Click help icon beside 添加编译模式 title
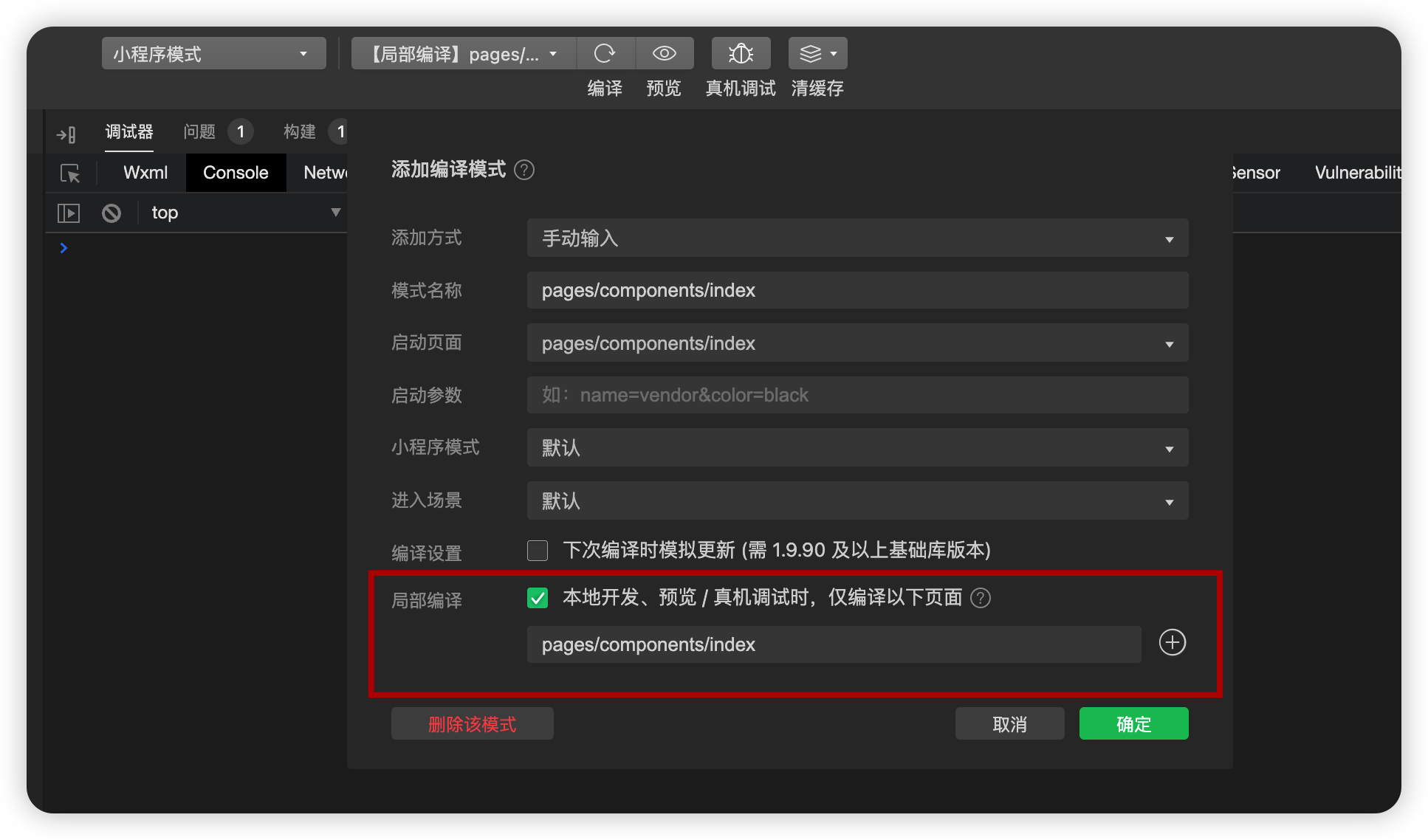Image resolution: width=1428 pixels, height=840 pixels. (x=524, y=170)
